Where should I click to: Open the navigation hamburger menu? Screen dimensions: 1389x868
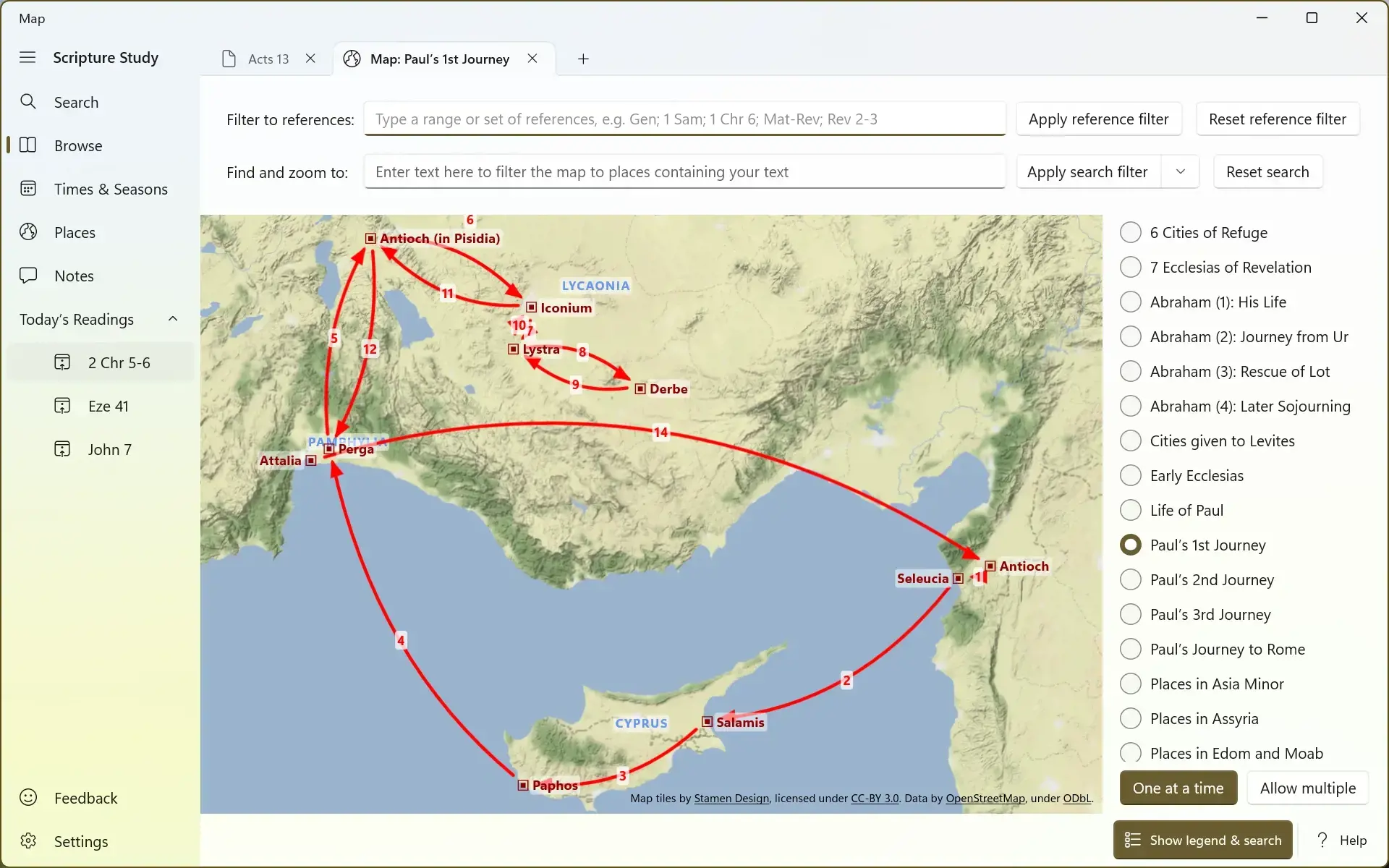pyautogui.click(x=27, y=57)
